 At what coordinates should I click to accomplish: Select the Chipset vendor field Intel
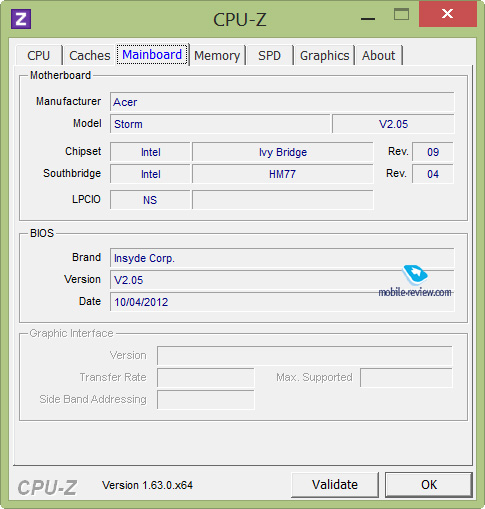tap(150, 152)
